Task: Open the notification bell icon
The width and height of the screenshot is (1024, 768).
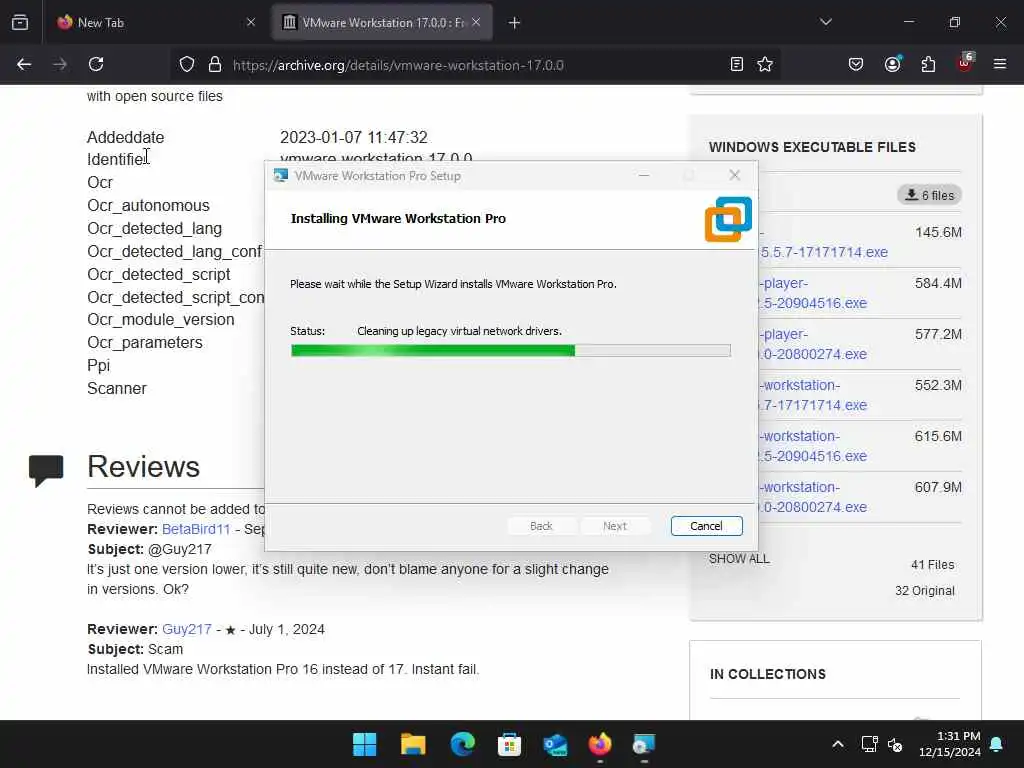Action: coord(997,744)
